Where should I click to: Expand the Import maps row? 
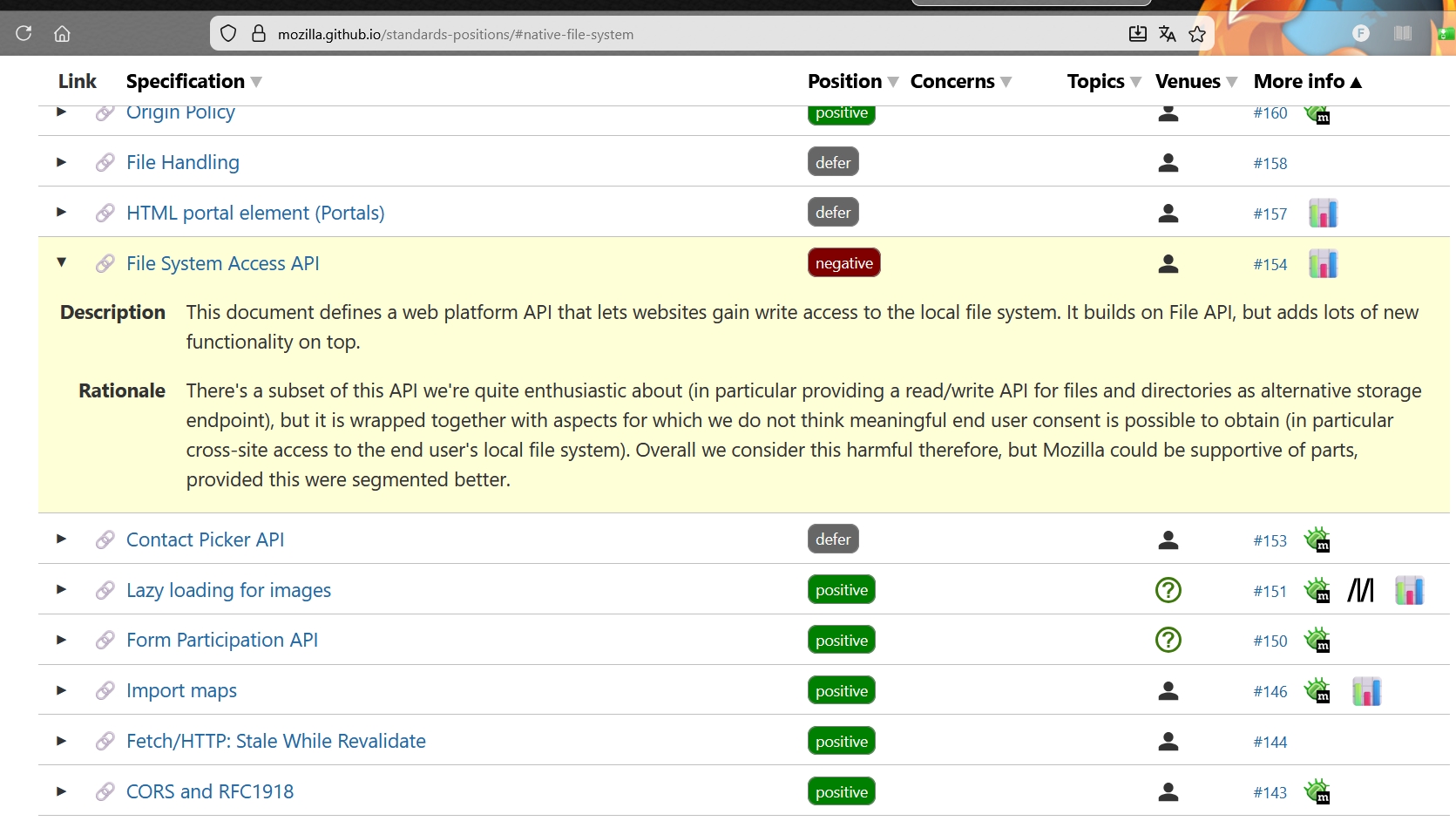tap(61, 690)
